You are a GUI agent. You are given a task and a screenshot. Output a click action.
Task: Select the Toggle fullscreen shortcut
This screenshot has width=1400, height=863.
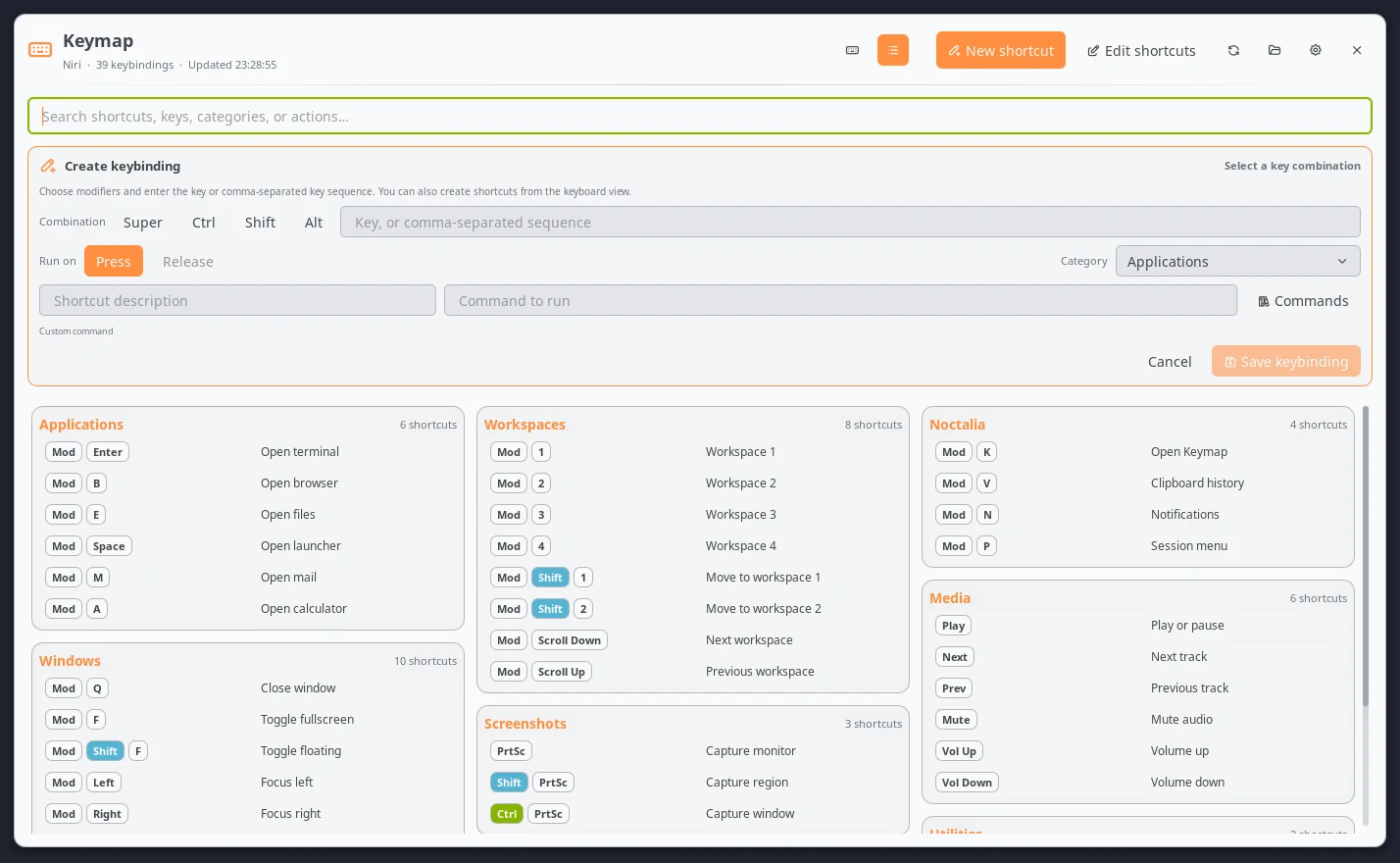(248, 720)
